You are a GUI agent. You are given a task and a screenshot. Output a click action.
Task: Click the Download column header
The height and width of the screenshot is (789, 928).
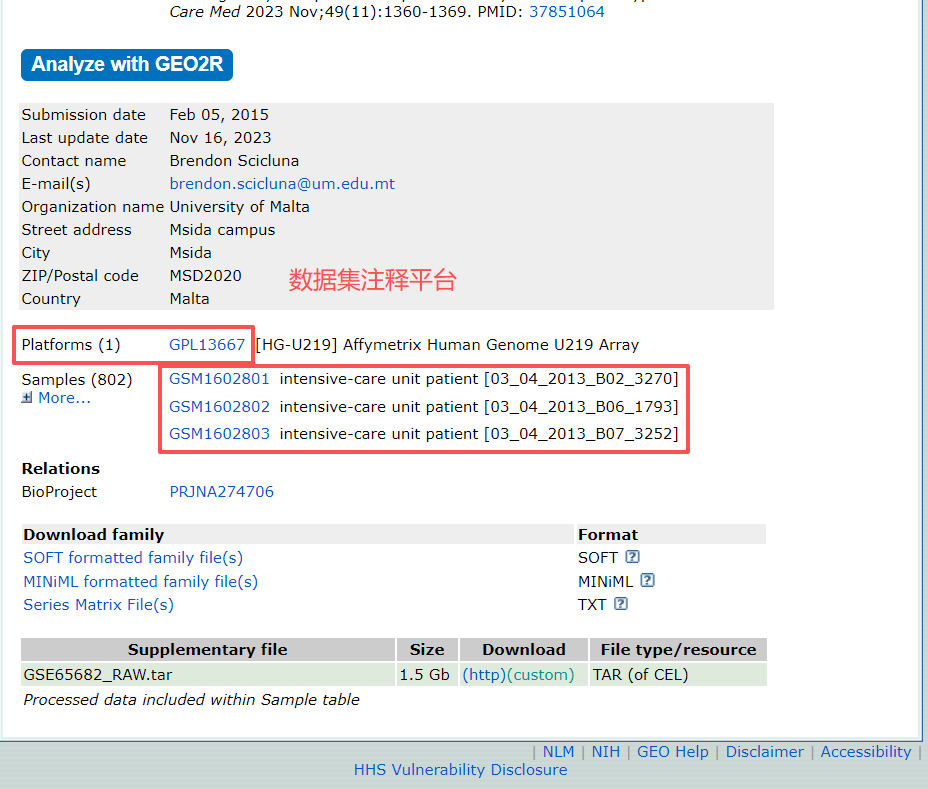point(524,649)
